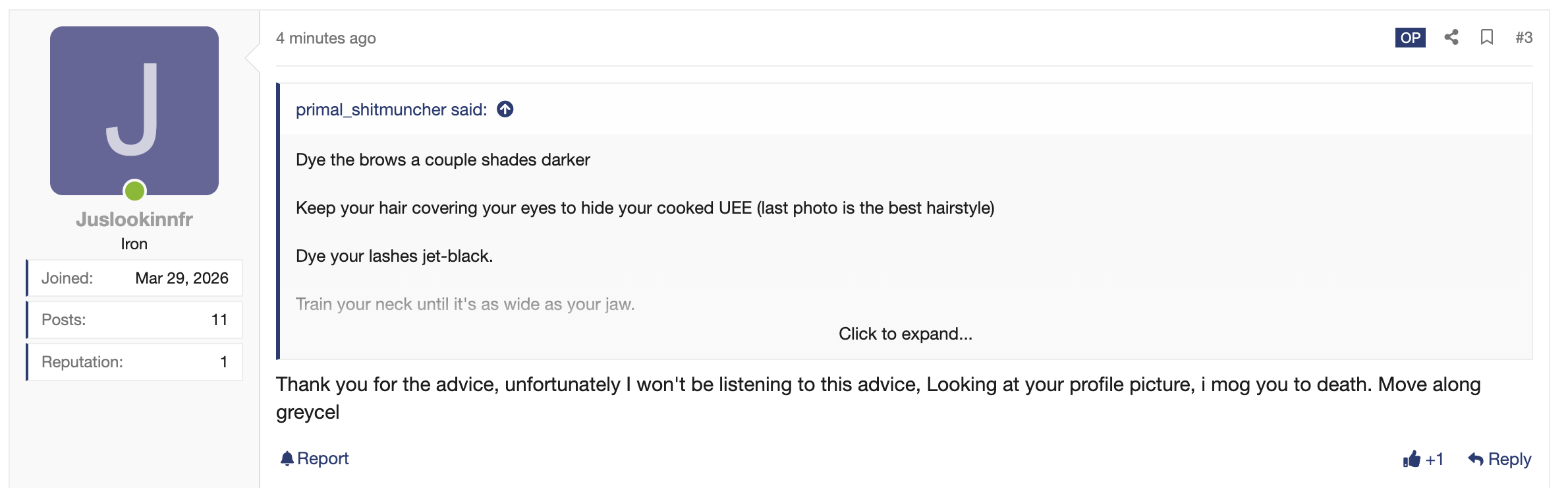
Task: Expand the quote via Click to expand
Action: click(x=905, y=334)
